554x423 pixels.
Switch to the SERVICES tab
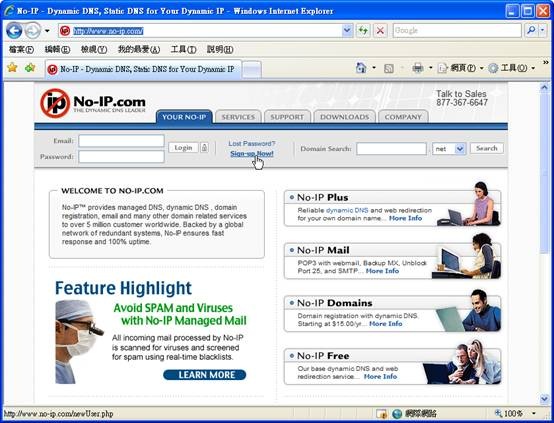point(238,117)
